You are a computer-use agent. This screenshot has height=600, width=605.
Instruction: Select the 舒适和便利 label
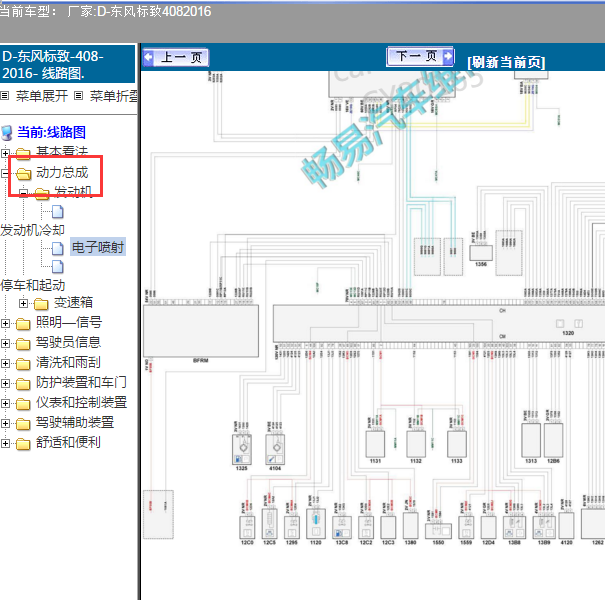tap(68, 443)
